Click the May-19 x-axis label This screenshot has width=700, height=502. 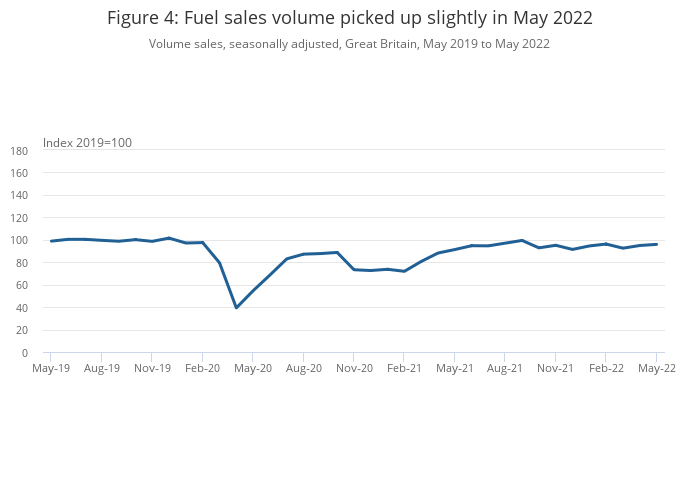tap(51, 368)
